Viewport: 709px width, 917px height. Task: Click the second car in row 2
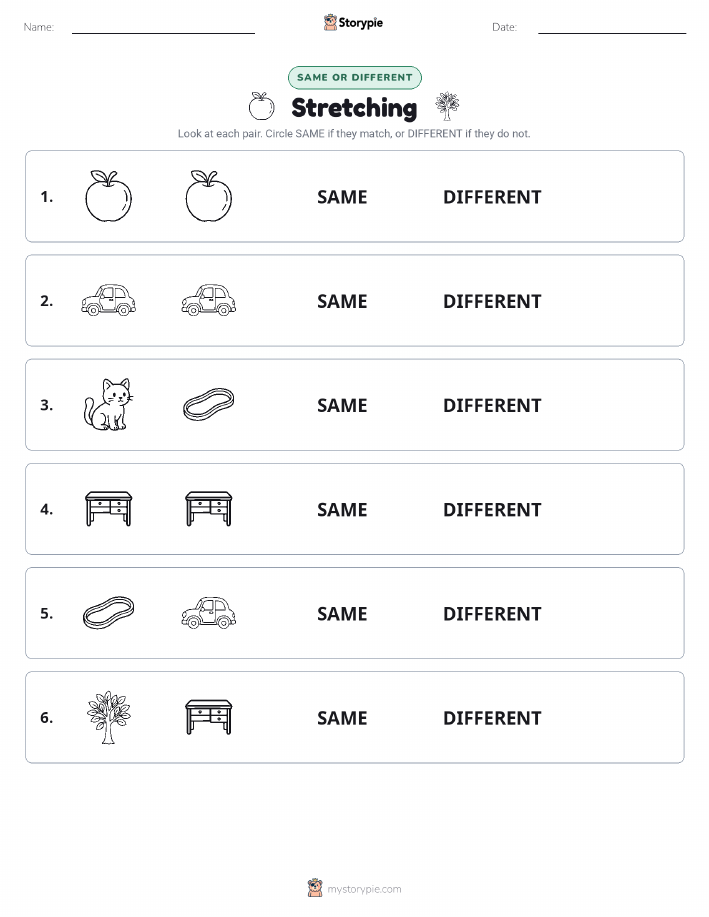(209, 300)
